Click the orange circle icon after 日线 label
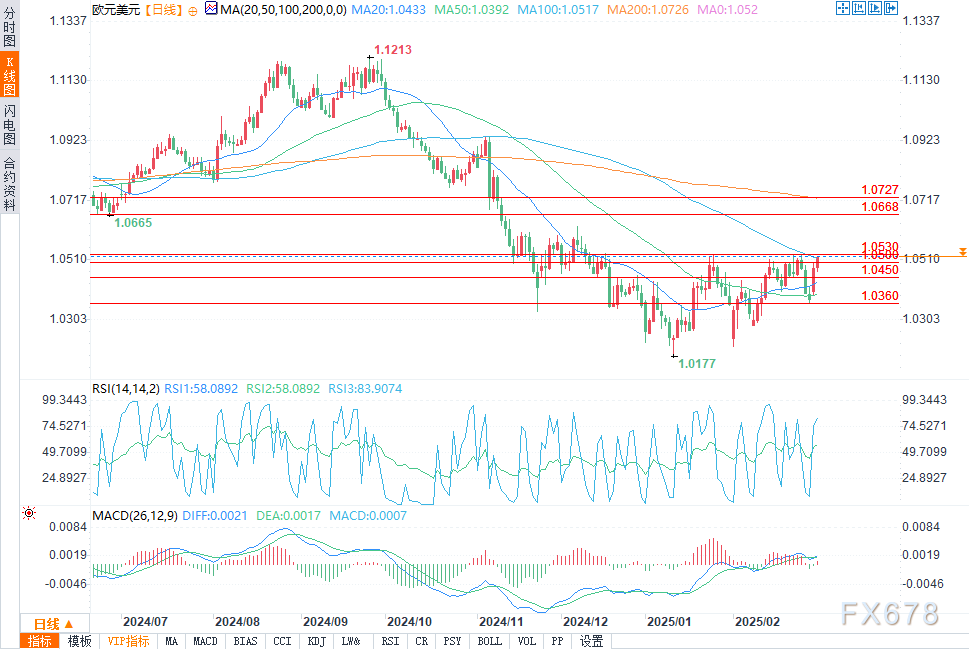 point(193,11)
